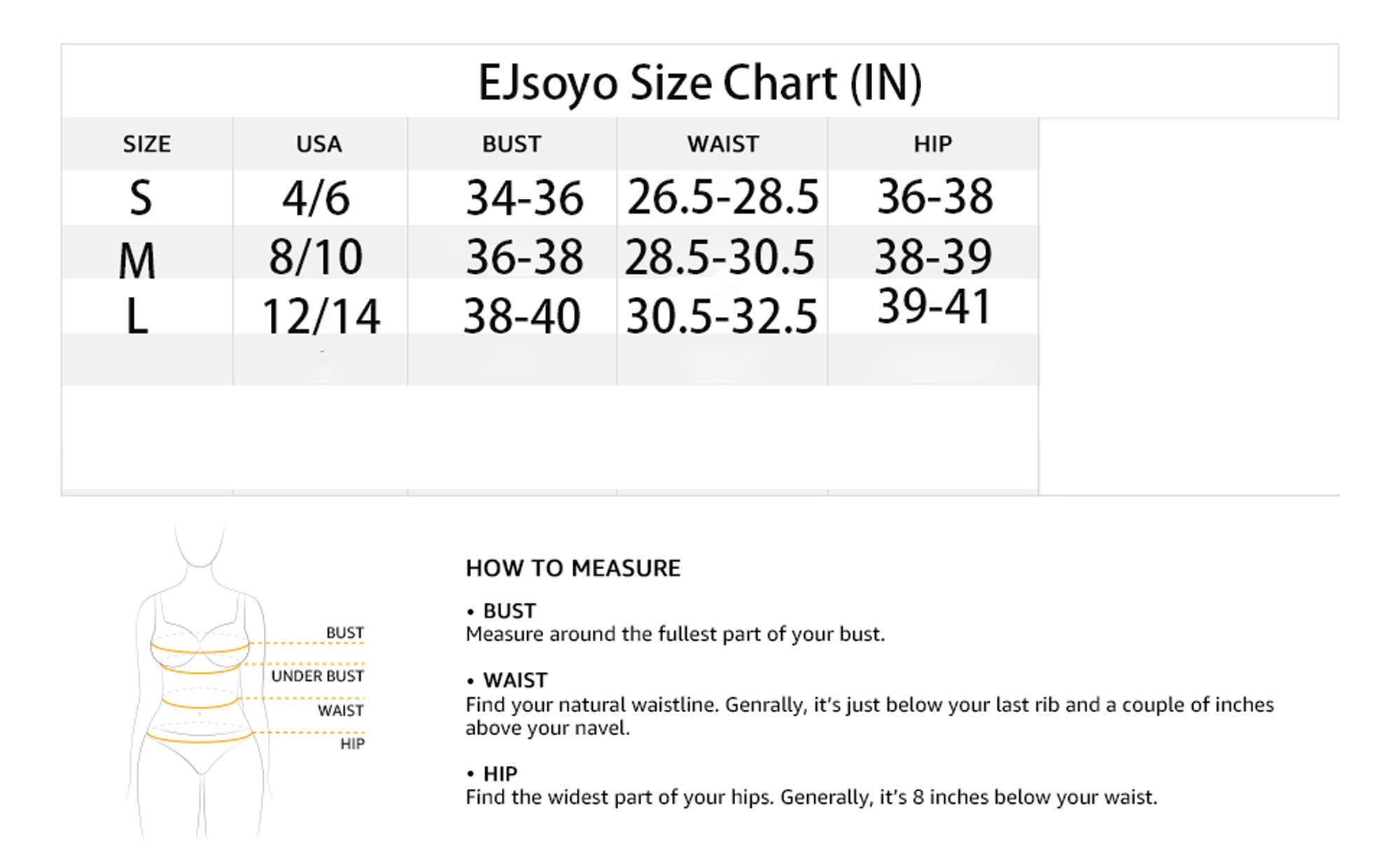This screenshot has width=1400, height=866.
Task: Click the natural waistline instruction text
Action: (869, 715)
